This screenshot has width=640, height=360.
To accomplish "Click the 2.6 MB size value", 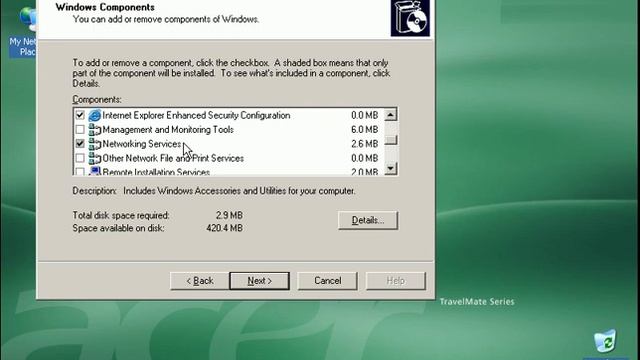I will coord(364,144).
